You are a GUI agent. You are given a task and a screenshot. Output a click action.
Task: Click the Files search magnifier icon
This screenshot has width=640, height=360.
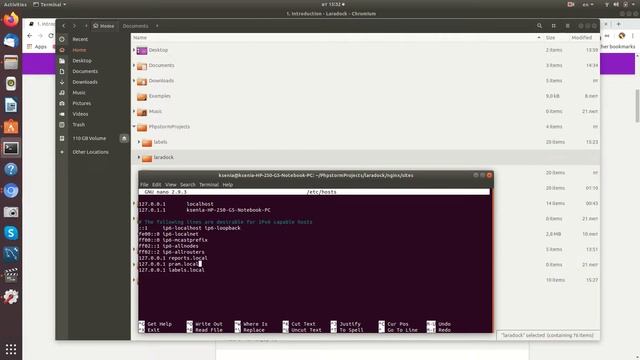pos(539,26)
